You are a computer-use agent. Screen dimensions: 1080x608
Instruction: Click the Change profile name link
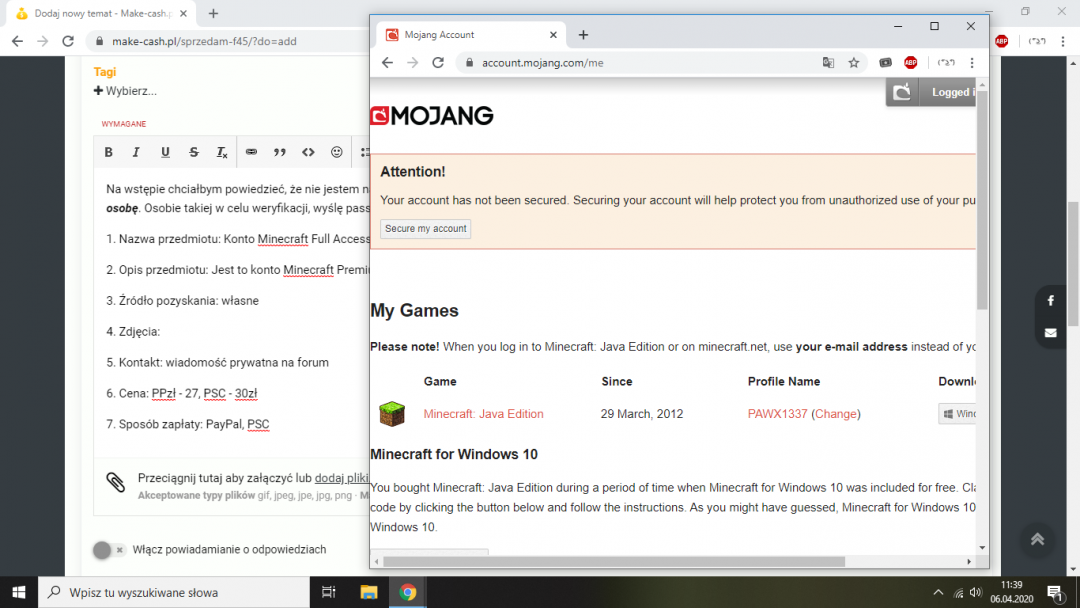coord(835,414)
